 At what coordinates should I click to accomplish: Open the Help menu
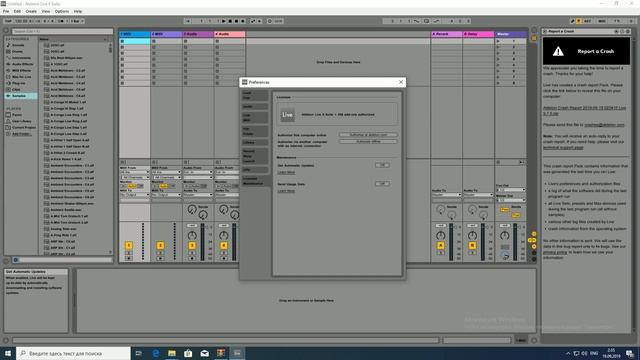[78, 11]
